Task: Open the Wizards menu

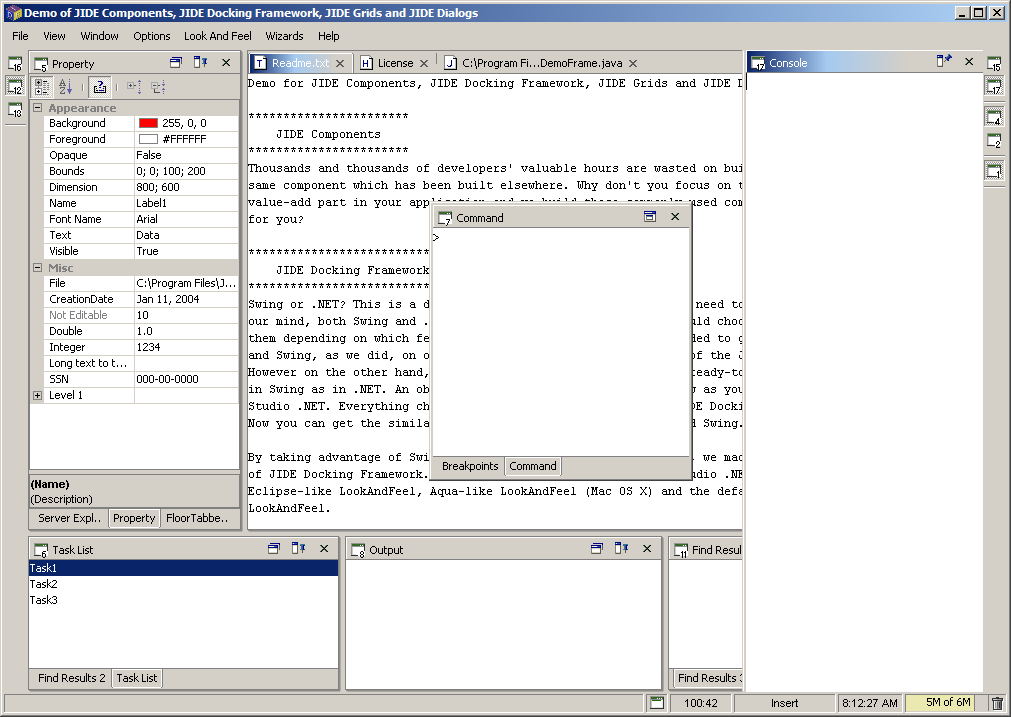Action: pos(284,36)
